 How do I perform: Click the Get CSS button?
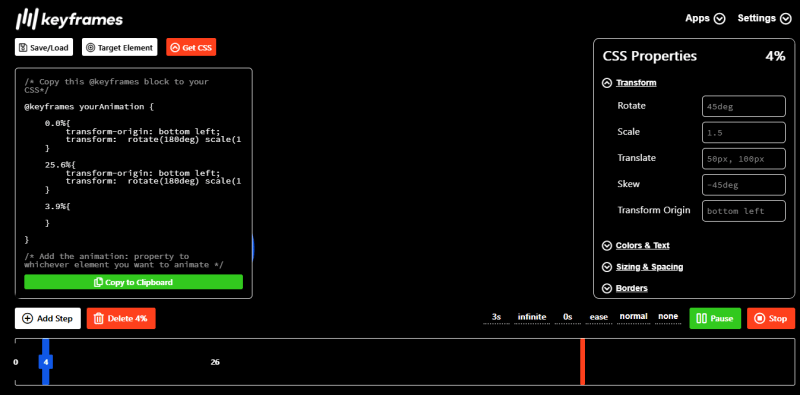click(x=191, y=47)
